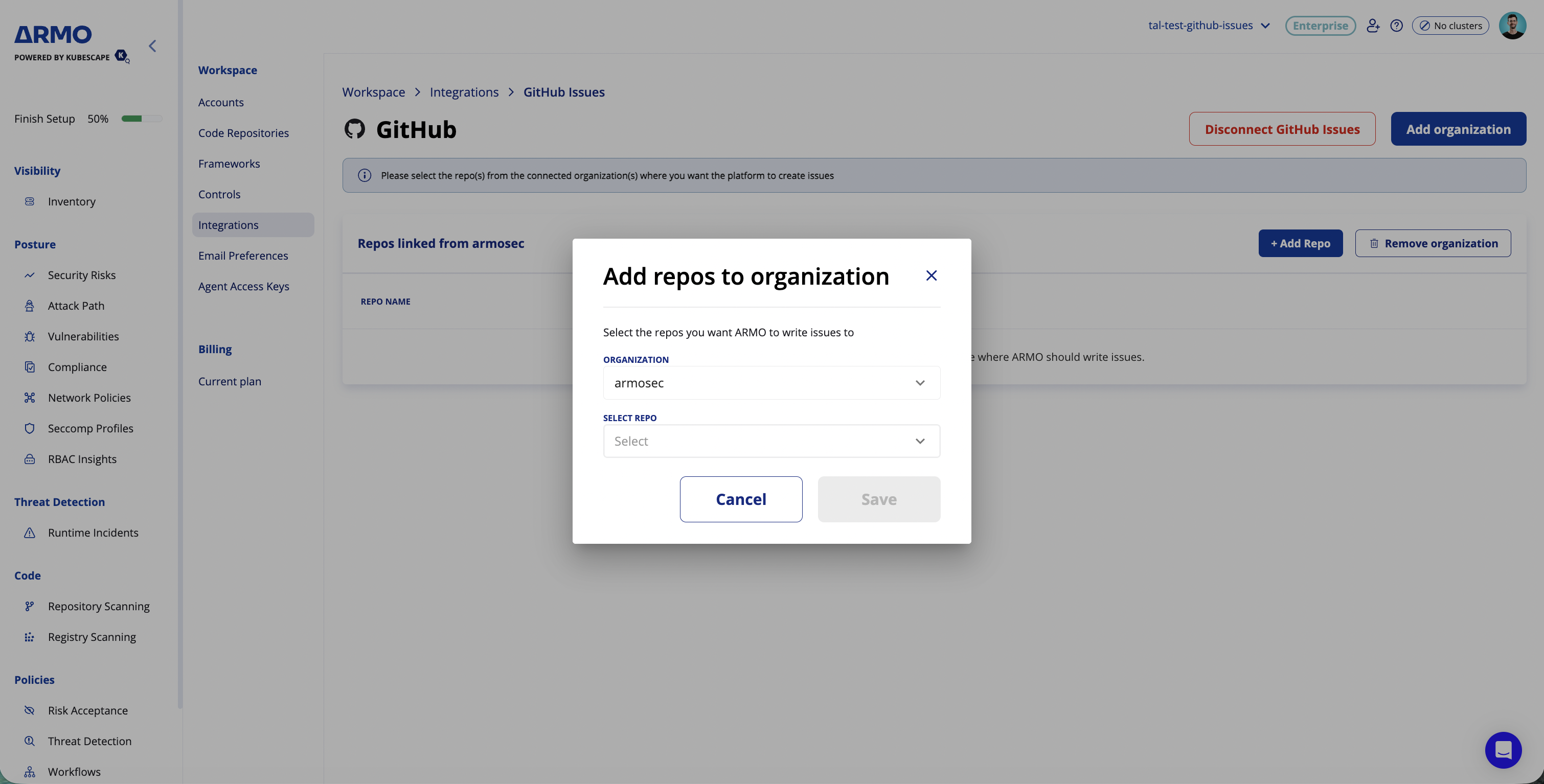Open Registry Scanning page
1544x784 pixels.
pos(92,636)
